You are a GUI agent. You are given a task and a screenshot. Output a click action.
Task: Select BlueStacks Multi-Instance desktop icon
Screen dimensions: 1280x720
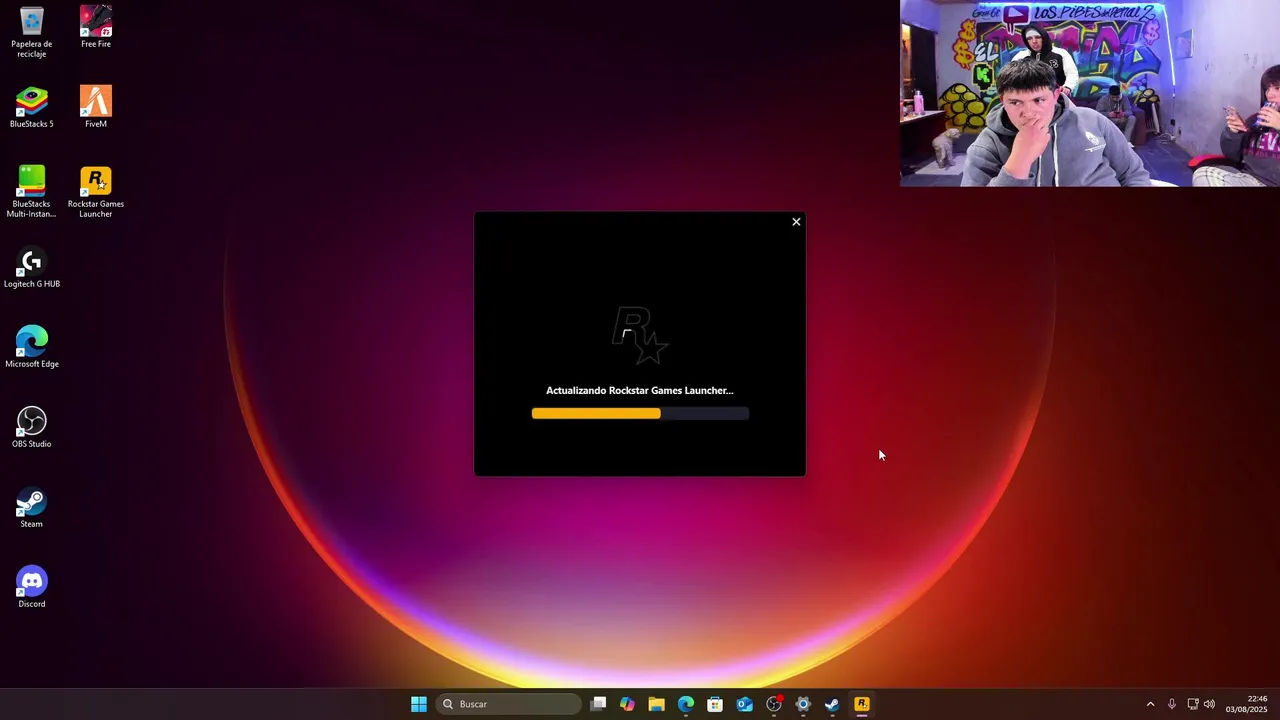(x=32, y=192)
